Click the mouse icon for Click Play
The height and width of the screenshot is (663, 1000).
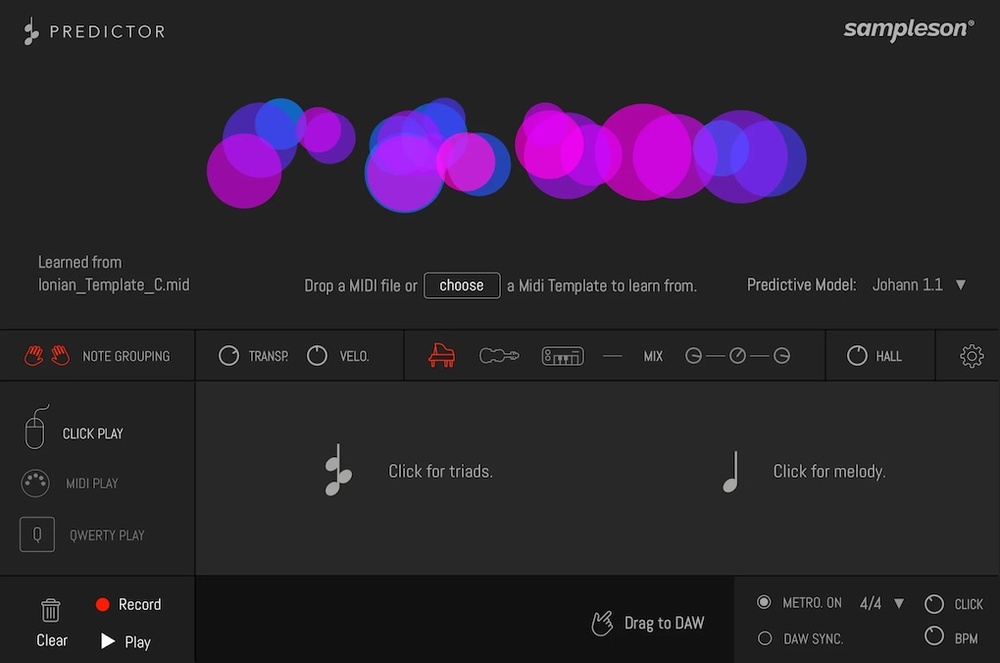[x=36, y=427]
